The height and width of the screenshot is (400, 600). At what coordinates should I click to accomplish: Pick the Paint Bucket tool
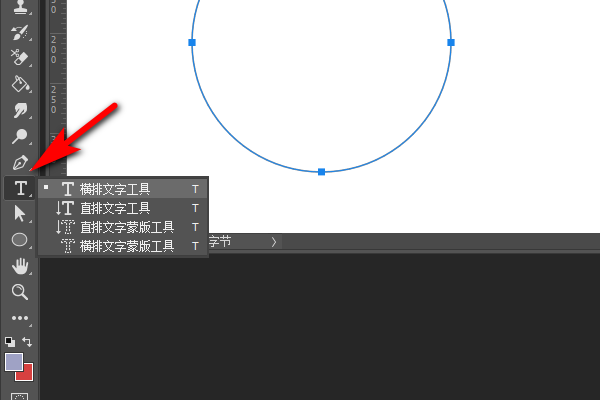(20, 84)
